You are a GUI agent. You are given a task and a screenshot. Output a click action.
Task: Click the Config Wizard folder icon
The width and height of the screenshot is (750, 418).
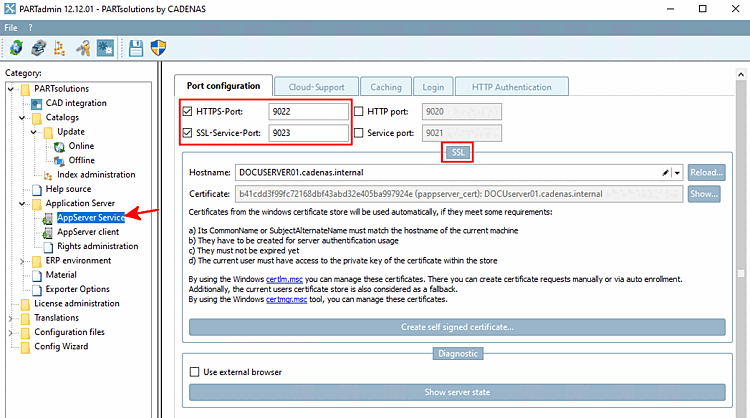pos(25,347)
